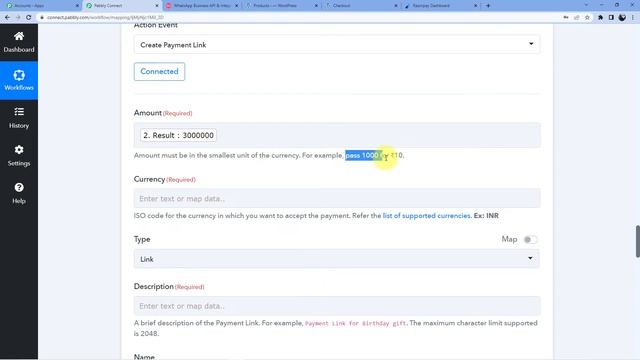Go forward with the browser forward arrow
Screen dimensions: 640x360
click(18, 18)
